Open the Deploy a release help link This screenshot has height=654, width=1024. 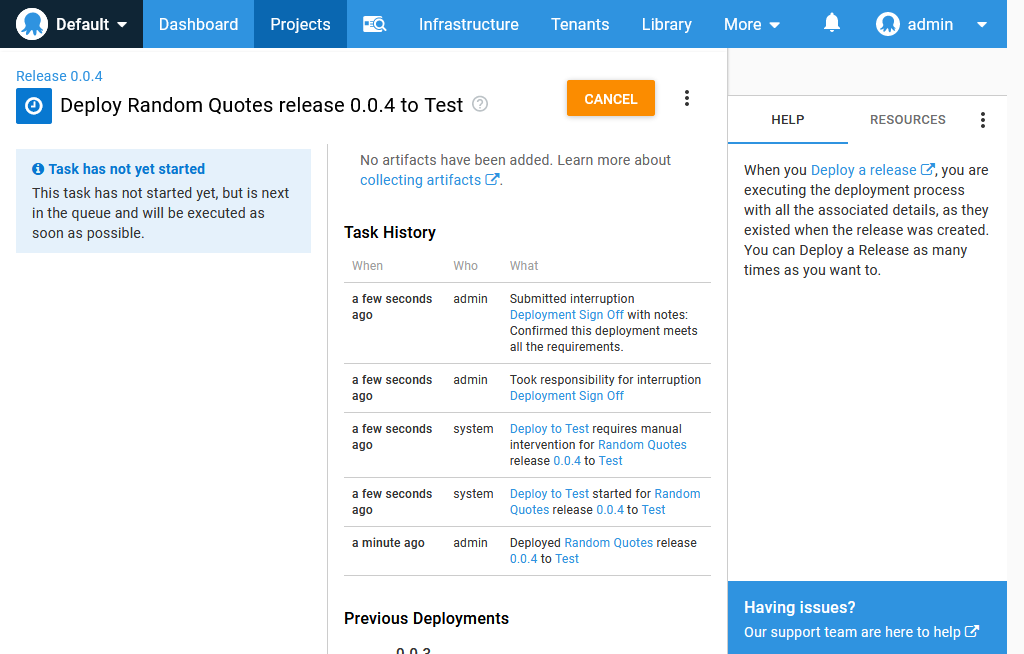(863, 170)
